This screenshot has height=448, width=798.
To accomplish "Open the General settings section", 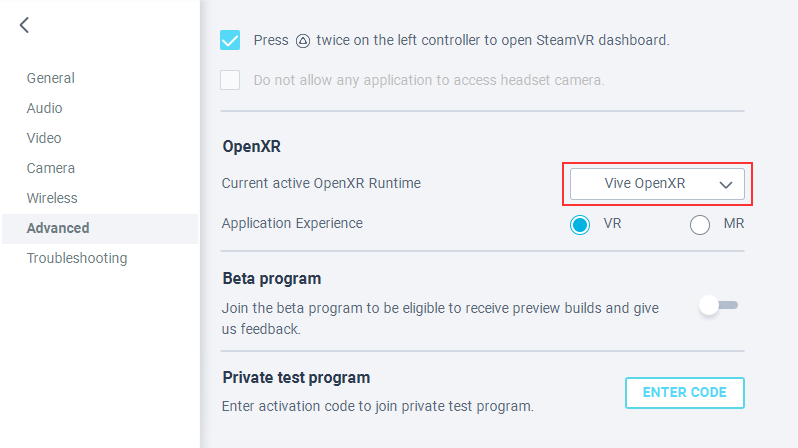I will point(51,78).
